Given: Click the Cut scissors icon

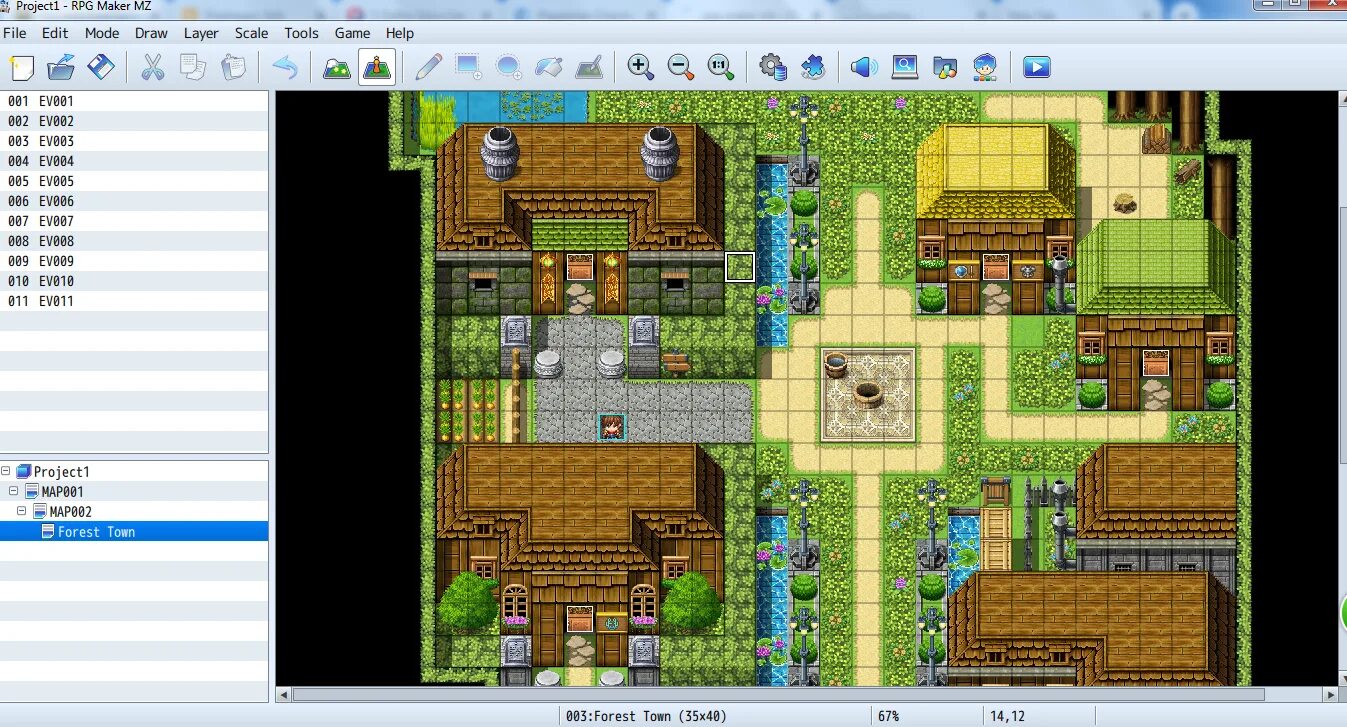Looking at the screenshot, I should click(x=152, y=67).
